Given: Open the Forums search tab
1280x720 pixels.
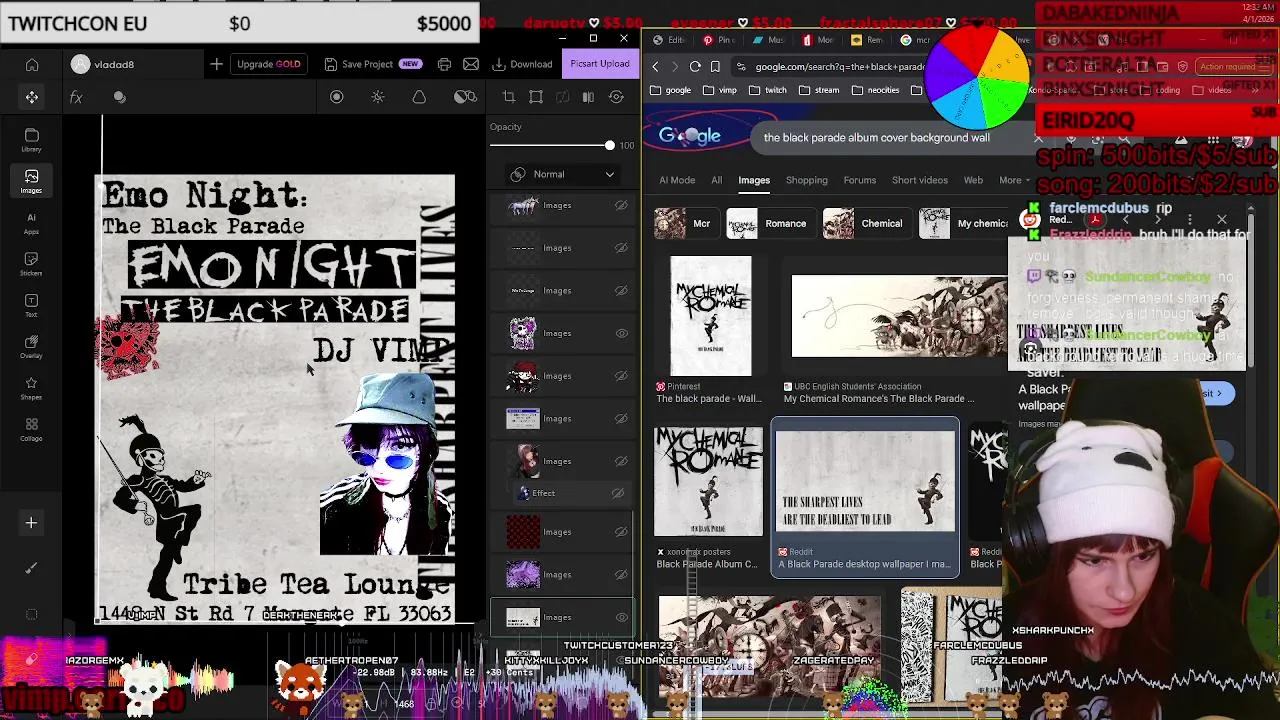Looking at the screenshot, I should coord(860,180).
